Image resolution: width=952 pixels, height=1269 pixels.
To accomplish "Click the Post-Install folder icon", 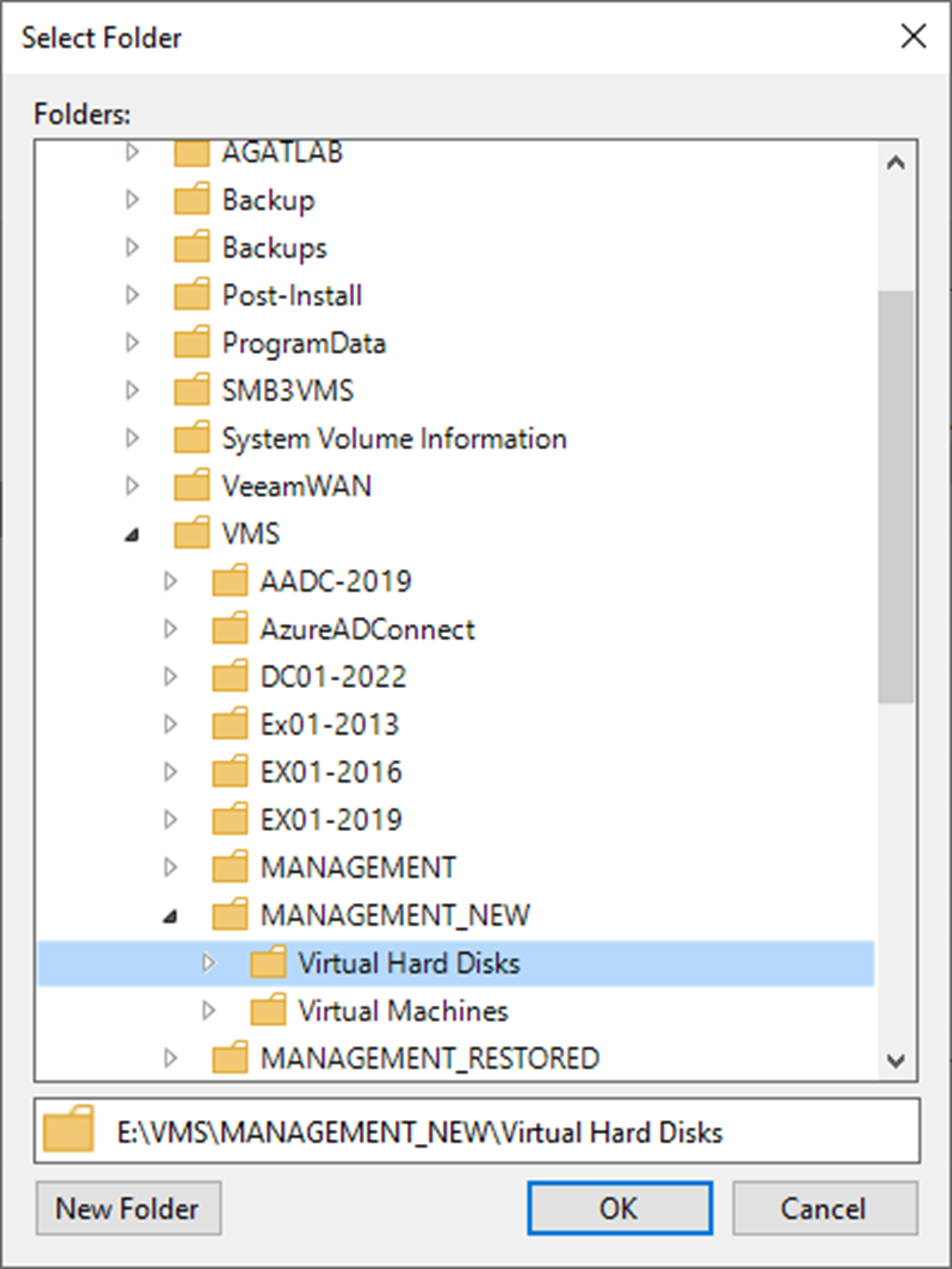I will (x=191, y=296).
